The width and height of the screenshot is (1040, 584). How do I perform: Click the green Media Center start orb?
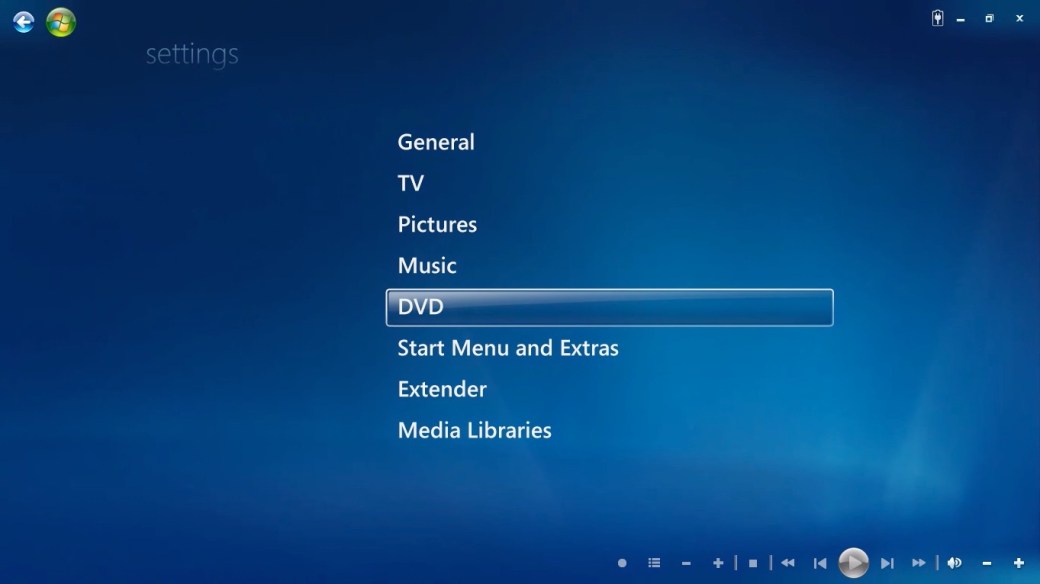coord(60,22)
